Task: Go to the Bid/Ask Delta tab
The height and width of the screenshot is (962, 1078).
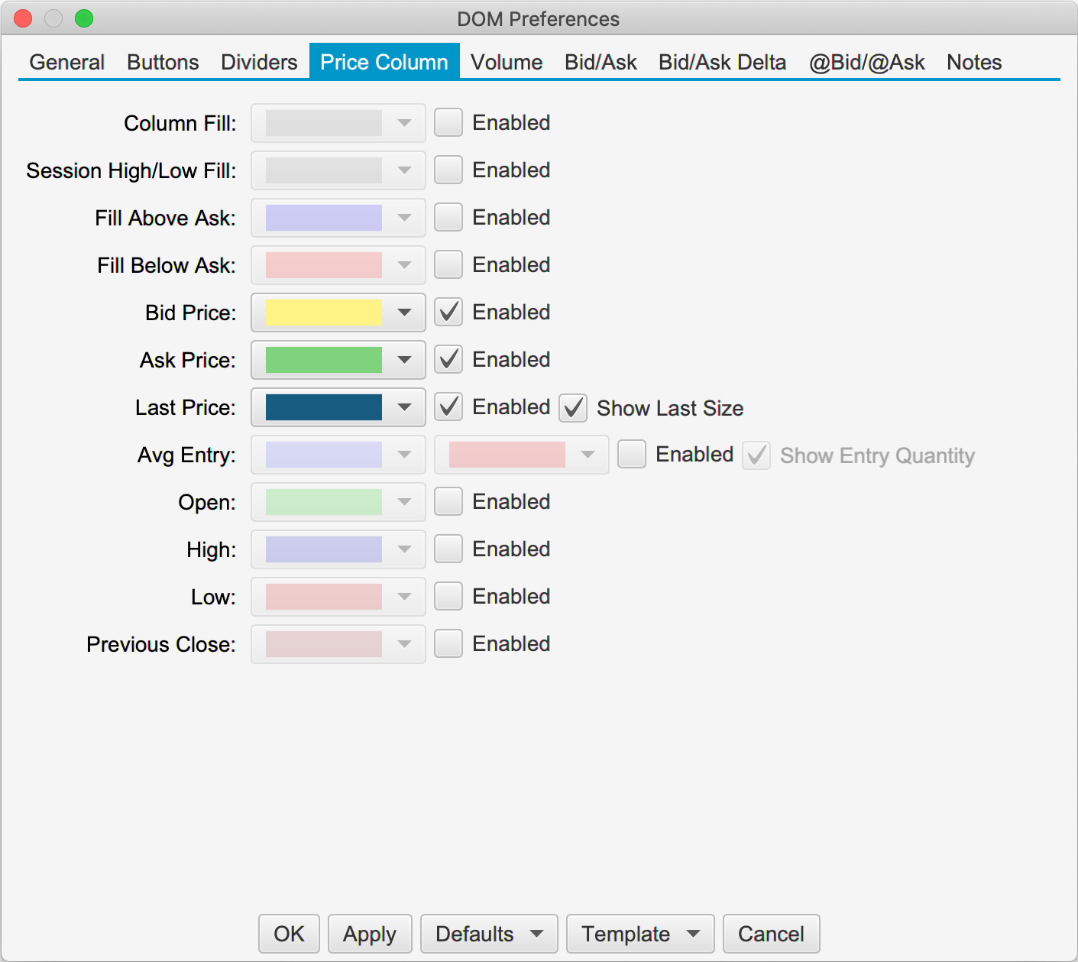Action: pyautogui.click(x=722, y=62)
